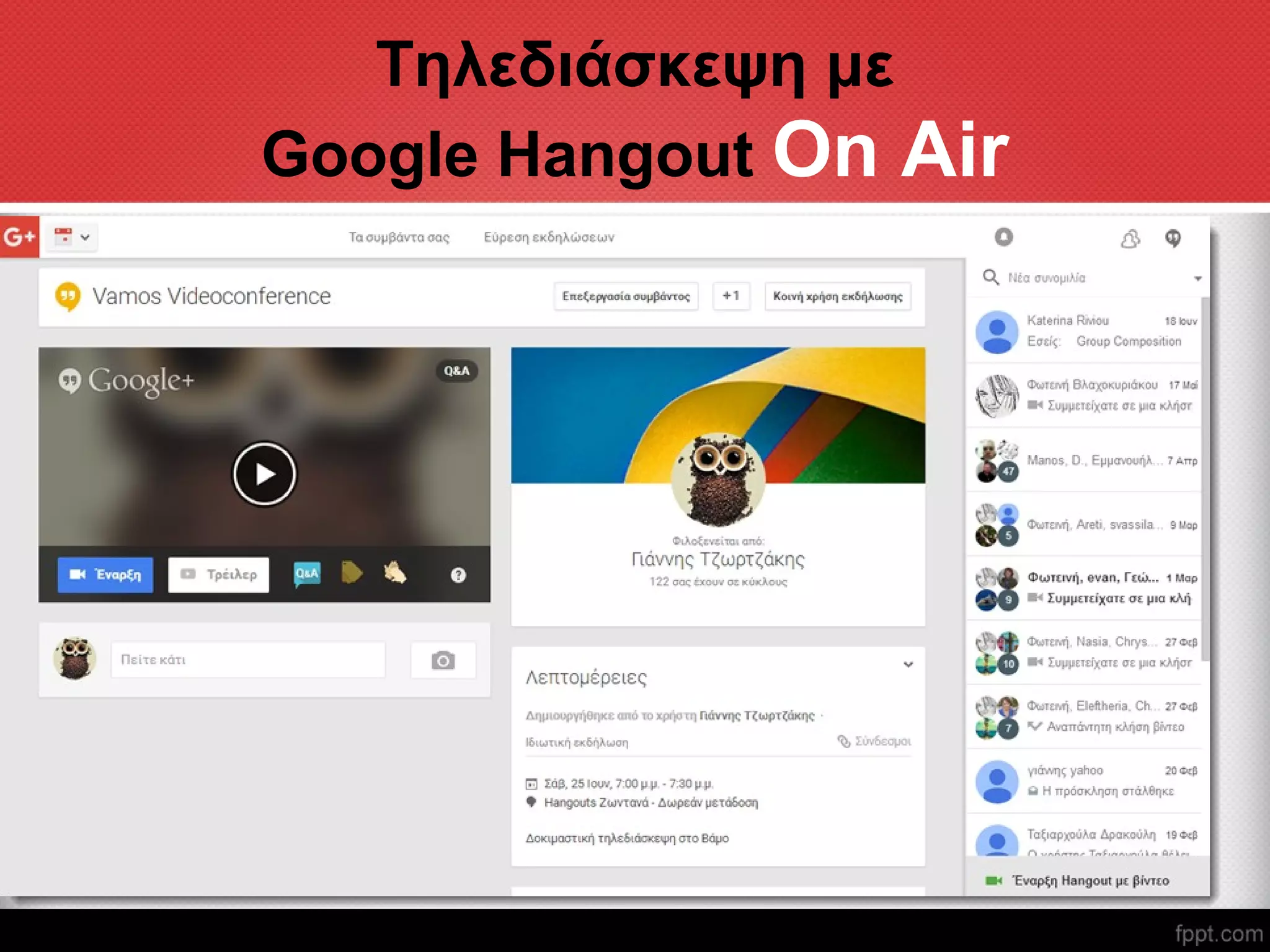Open the 'Manos, D., Εμμανουήλ' group chat

tap(1084, 460)
